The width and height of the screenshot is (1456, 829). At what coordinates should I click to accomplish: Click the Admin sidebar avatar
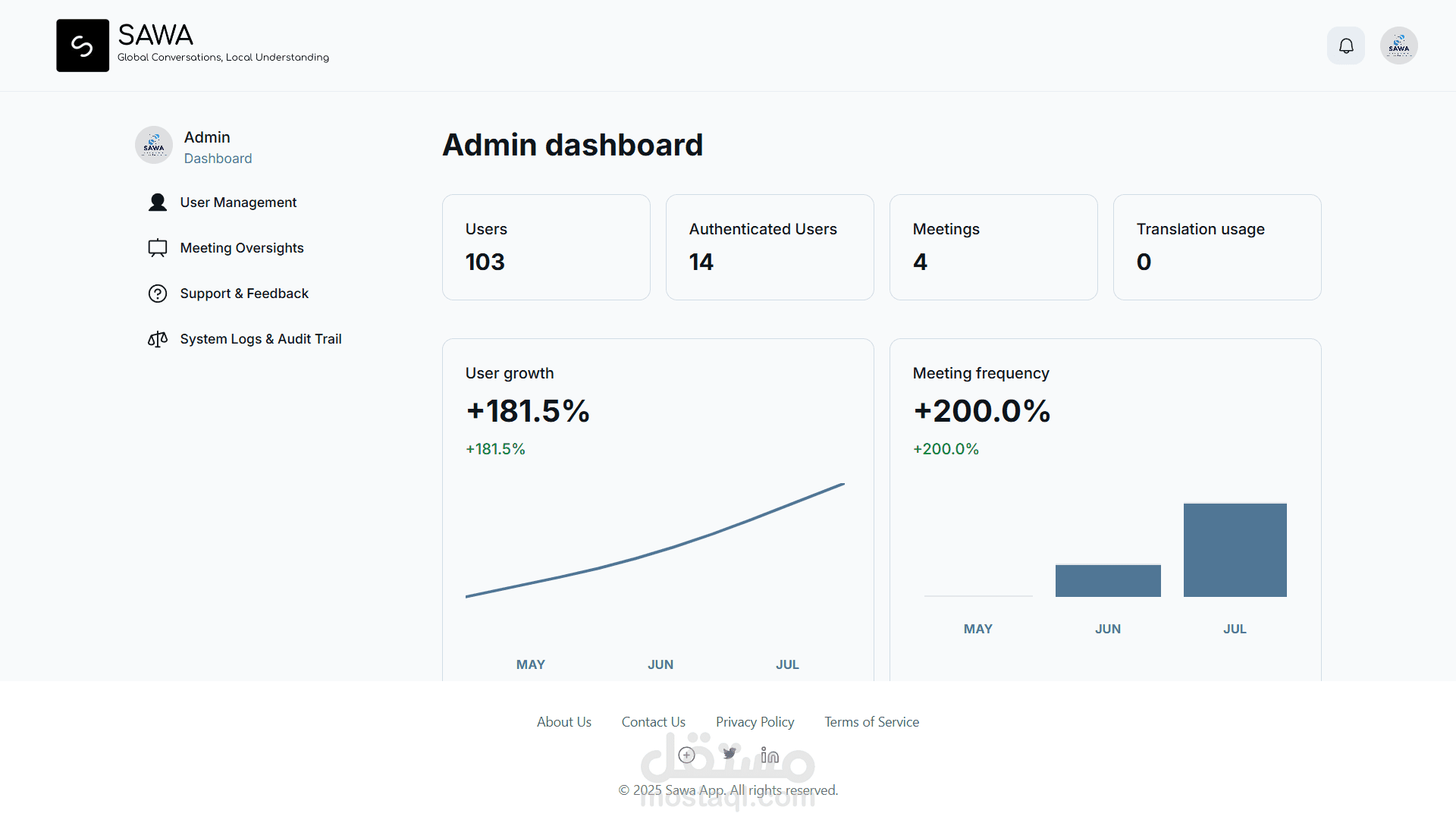point(154,145)
